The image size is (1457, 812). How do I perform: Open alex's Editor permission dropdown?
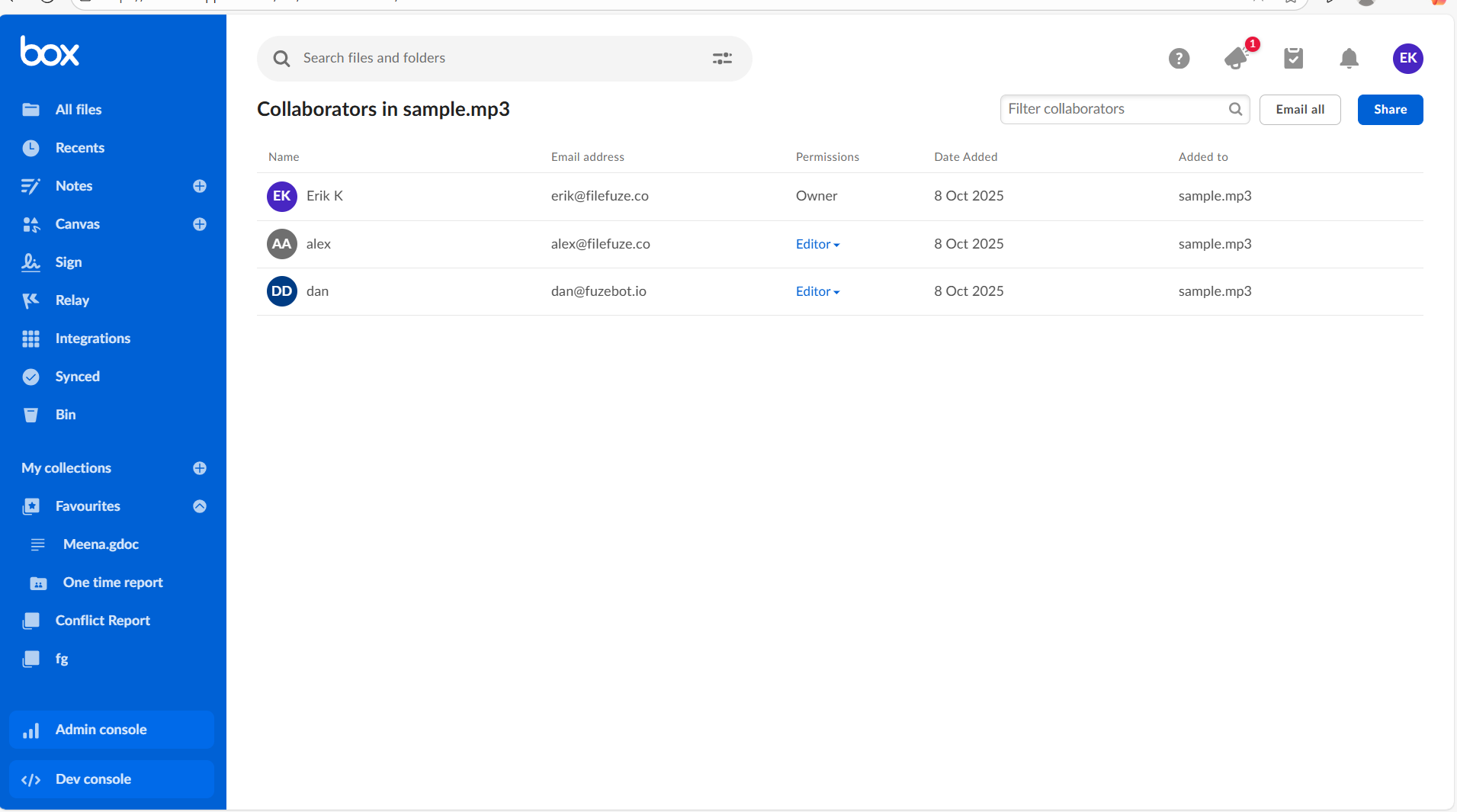[817, 244]
